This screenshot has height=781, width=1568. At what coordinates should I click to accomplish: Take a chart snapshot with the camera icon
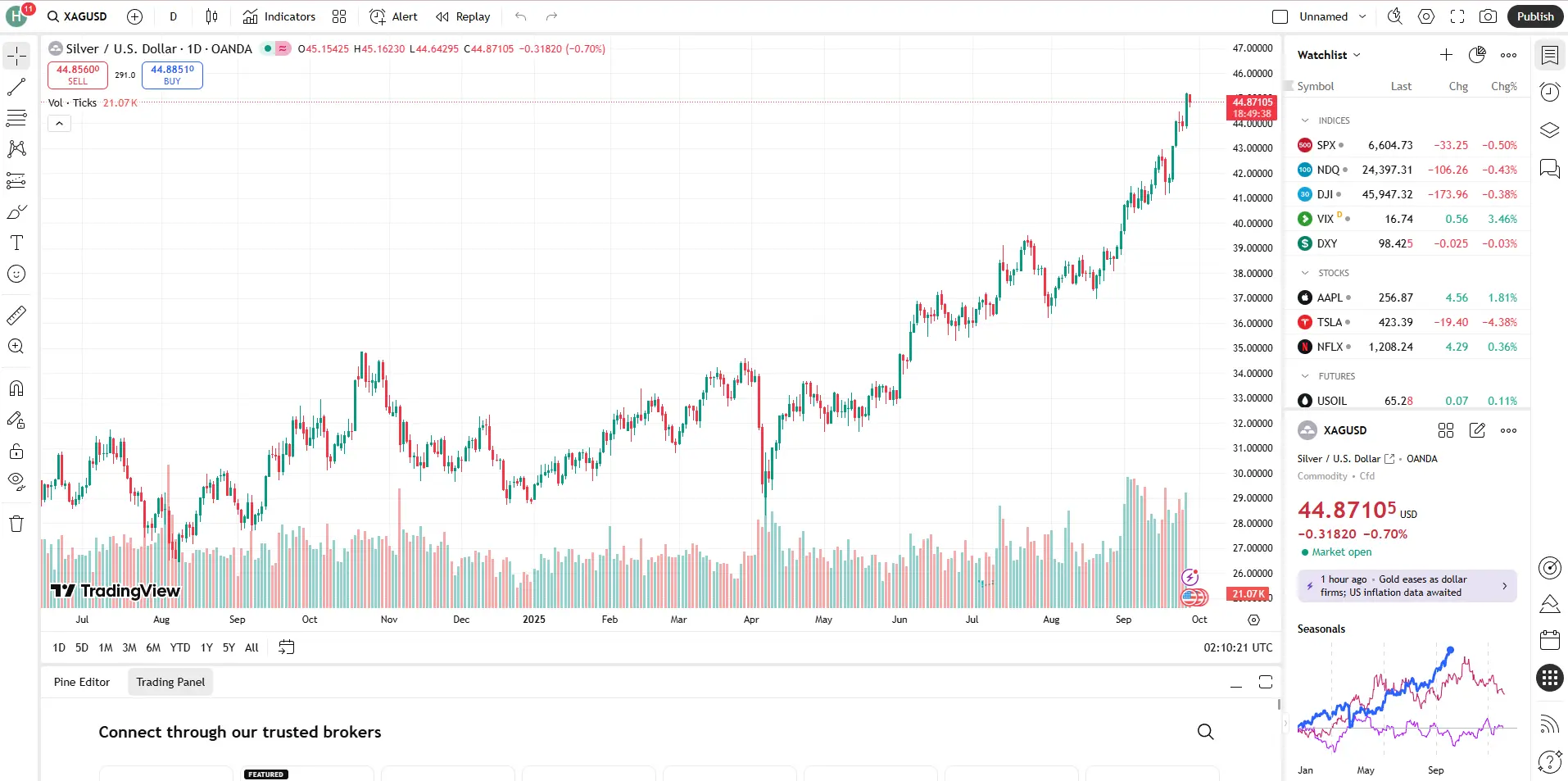click(1488, 16)
